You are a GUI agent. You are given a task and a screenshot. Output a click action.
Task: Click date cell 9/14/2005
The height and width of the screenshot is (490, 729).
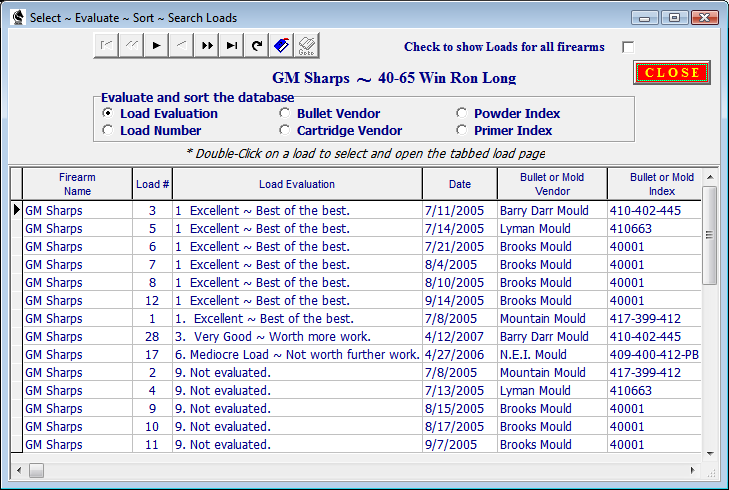pyautogui.click(x=460, y=300)
